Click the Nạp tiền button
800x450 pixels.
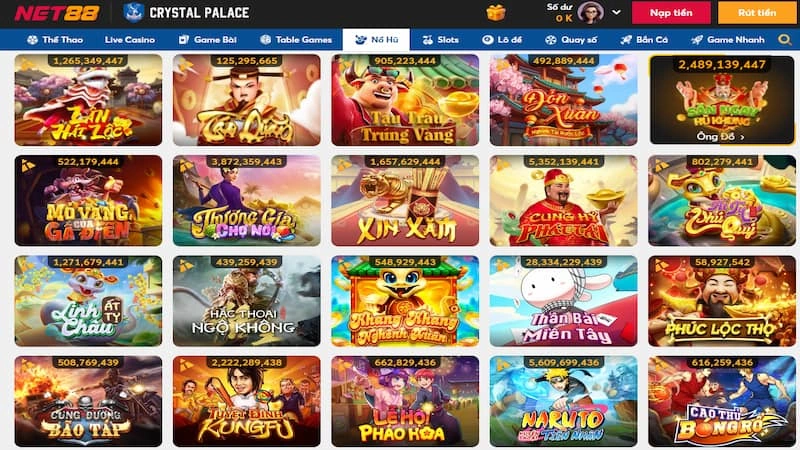tap(671, 13)
